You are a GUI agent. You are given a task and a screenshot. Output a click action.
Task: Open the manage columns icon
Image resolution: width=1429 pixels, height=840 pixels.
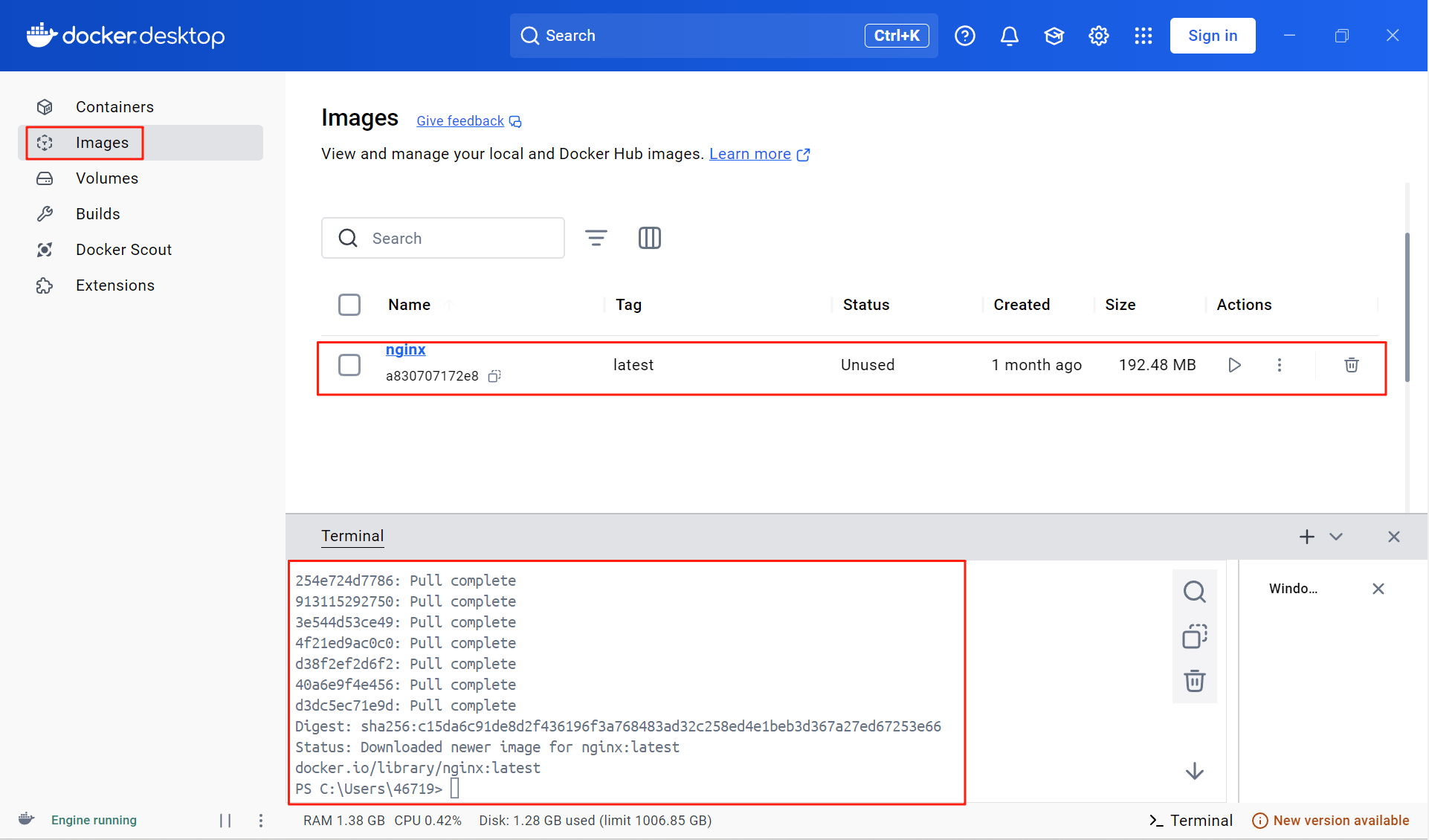[x=649, y=238]
